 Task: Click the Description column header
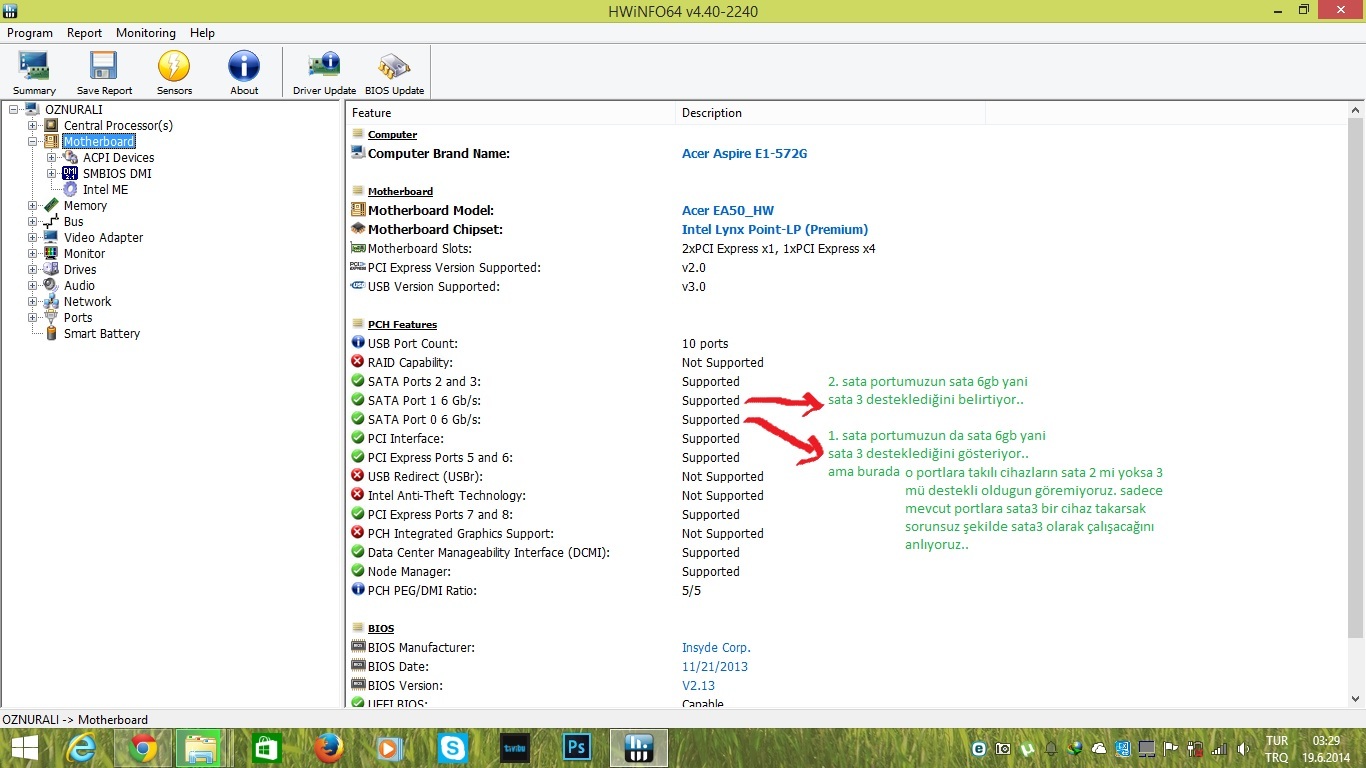(830, 113)
